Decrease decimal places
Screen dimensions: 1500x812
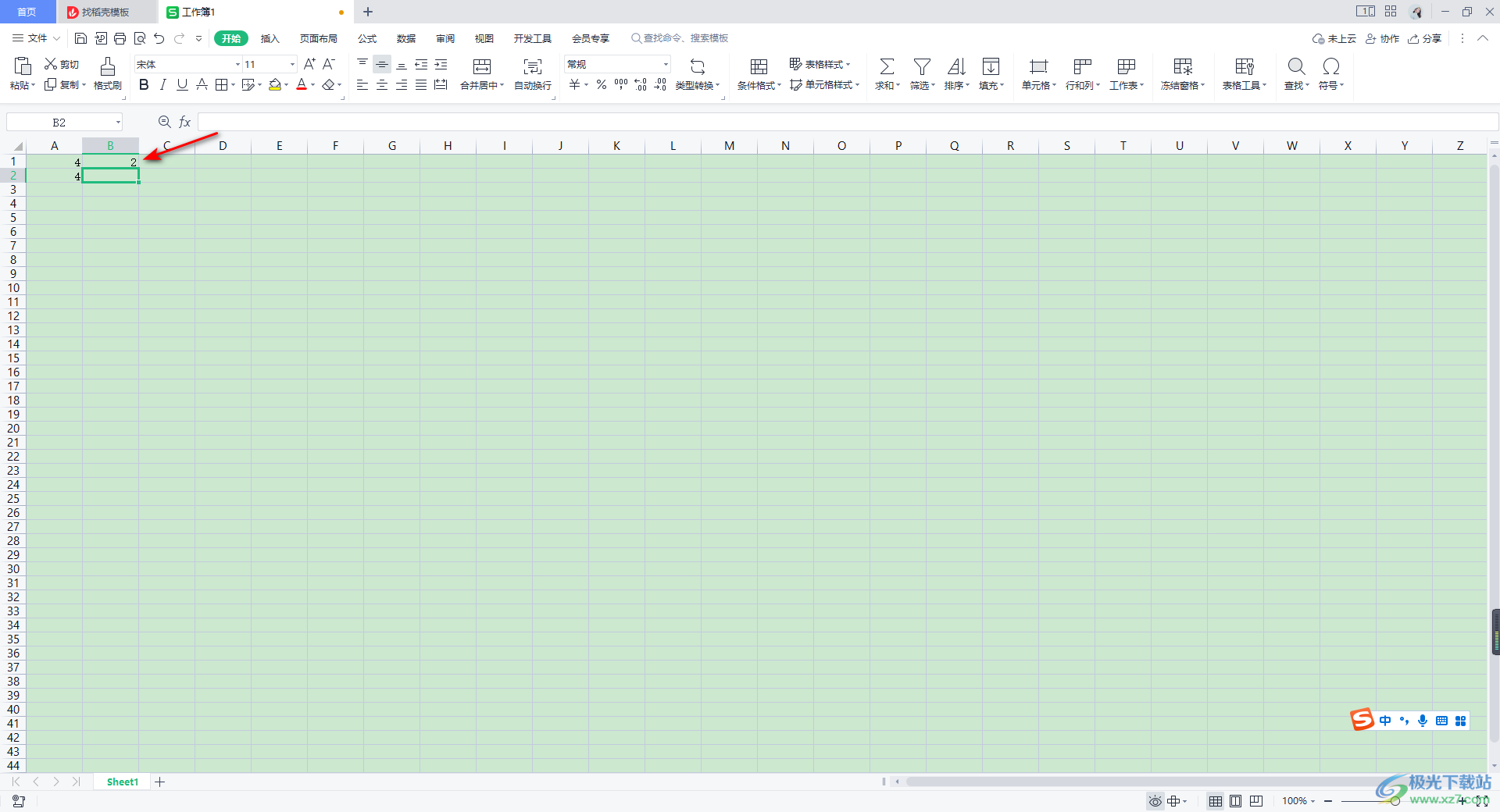pyautogui.click(x=660, y=84)
